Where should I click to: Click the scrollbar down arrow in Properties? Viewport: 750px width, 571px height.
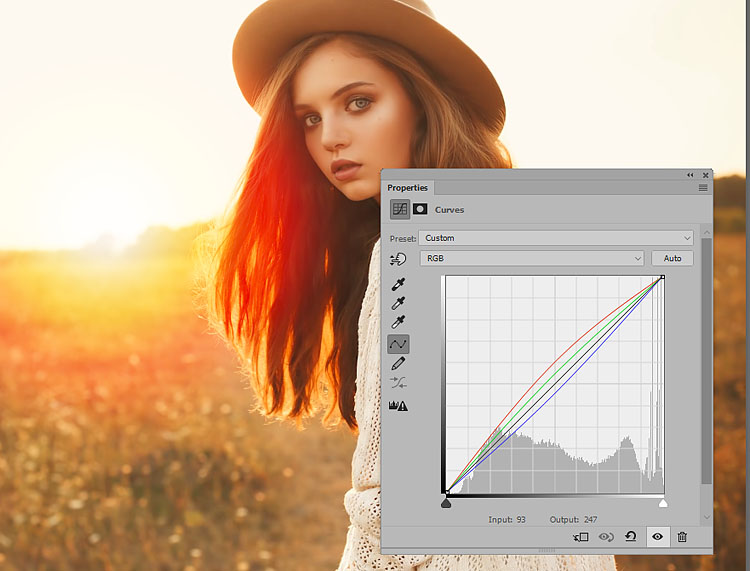point(706,517)
